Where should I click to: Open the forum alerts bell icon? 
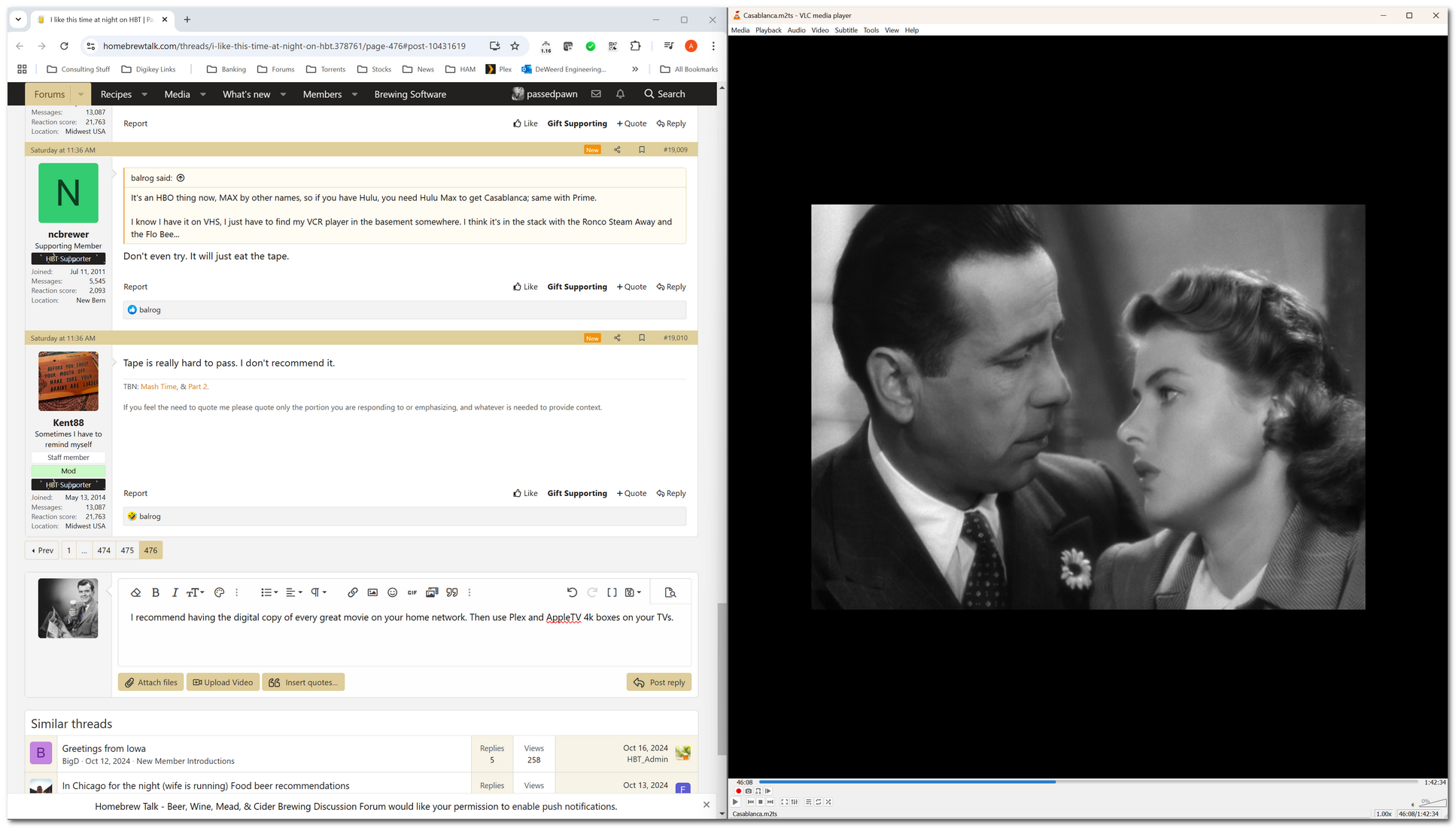click(620, 94)
